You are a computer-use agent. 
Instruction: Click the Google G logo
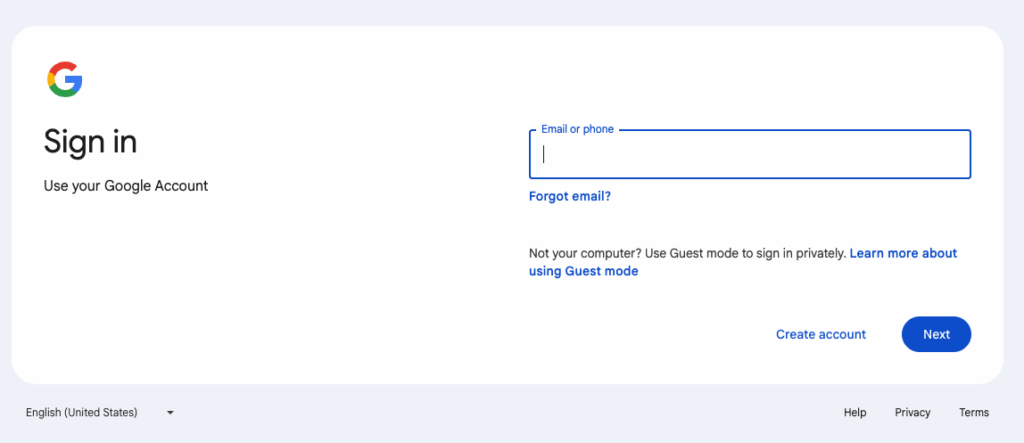pyautogui.click(x=65, y=79)
